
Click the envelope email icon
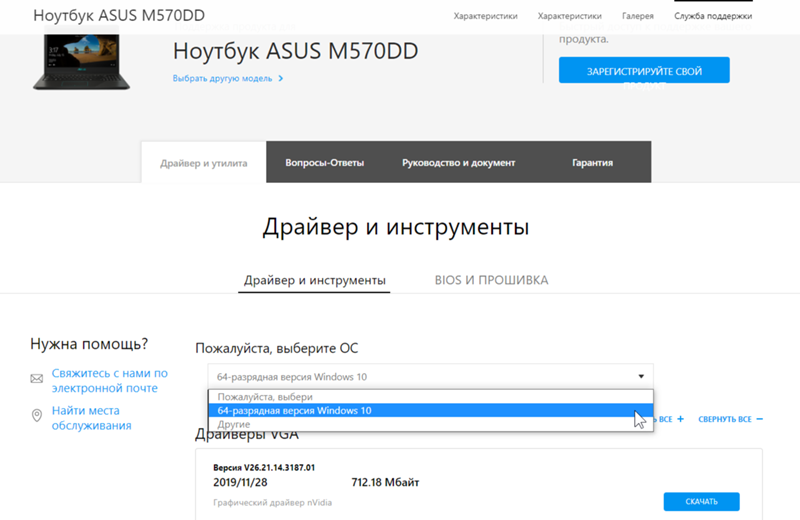click(x=37, y=379)
